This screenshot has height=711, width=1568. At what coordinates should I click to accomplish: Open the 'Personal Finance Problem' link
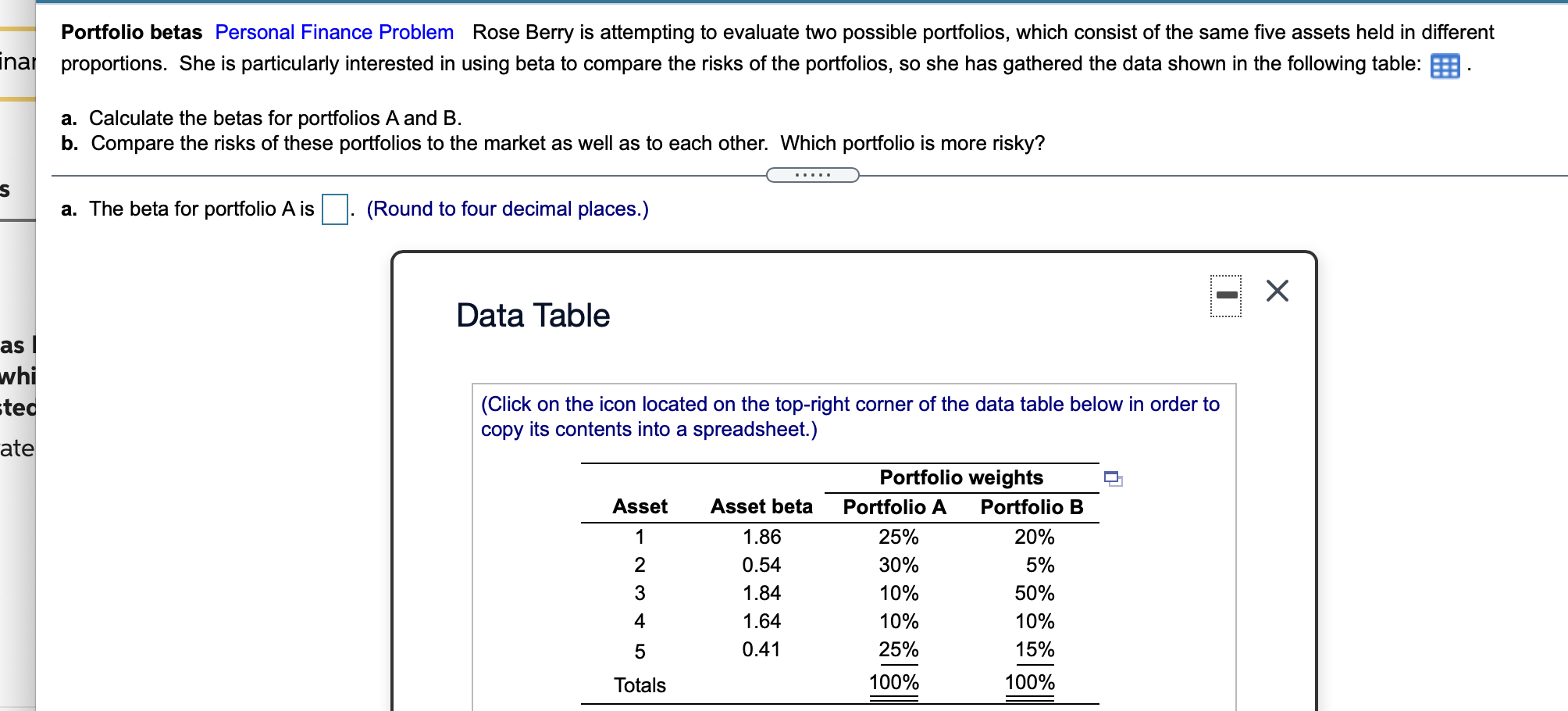coord(333,32)
